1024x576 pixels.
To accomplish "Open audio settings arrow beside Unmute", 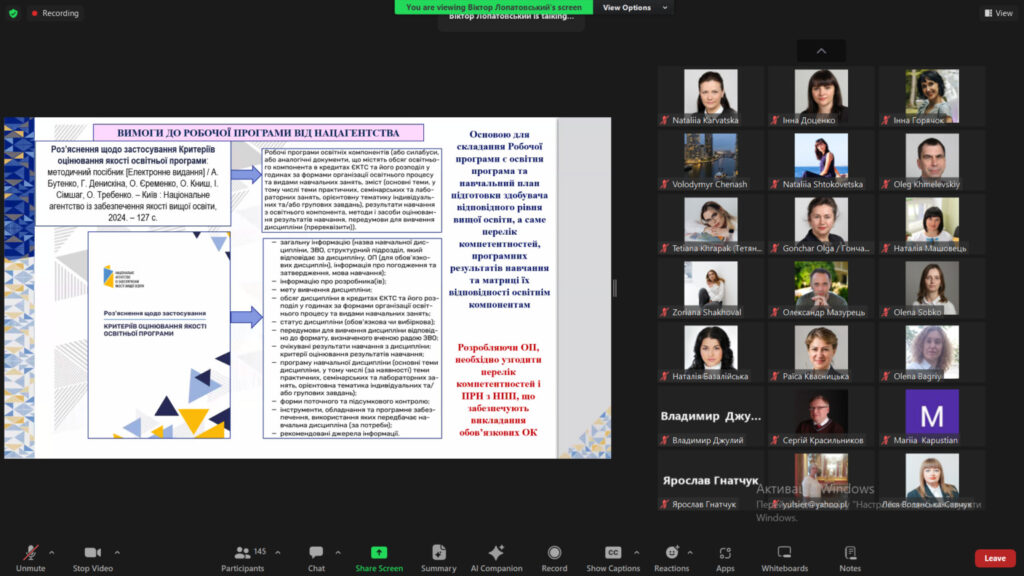I will pos(51,552).
